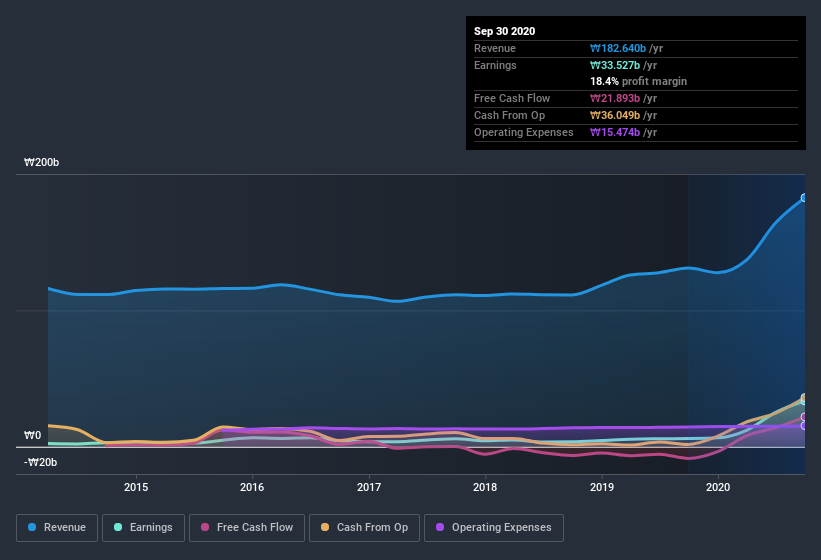
Task: Click the Operating Expenses endpoint marker
Action: point(804,426)
